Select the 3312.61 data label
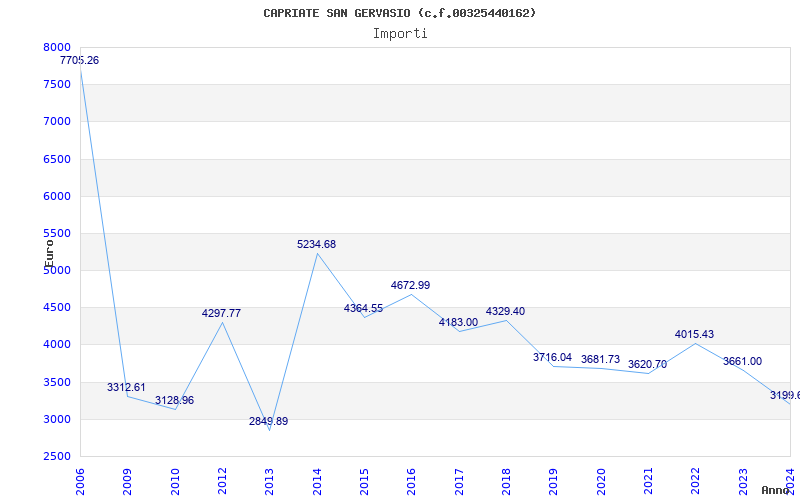 click(x=126, y=387)
